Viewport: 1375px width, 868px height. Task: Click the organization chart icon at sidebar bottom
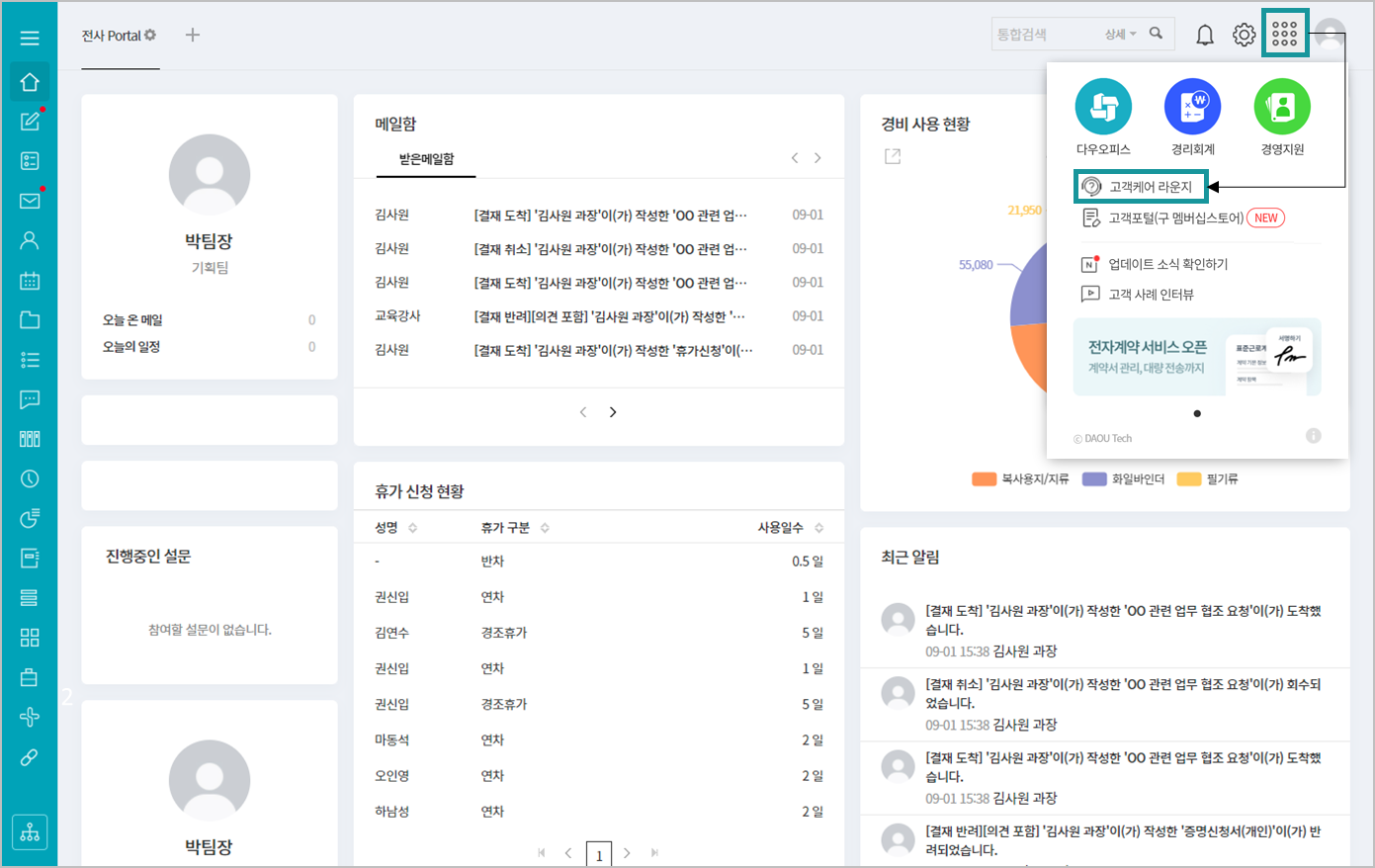click(x=30, y=832)
